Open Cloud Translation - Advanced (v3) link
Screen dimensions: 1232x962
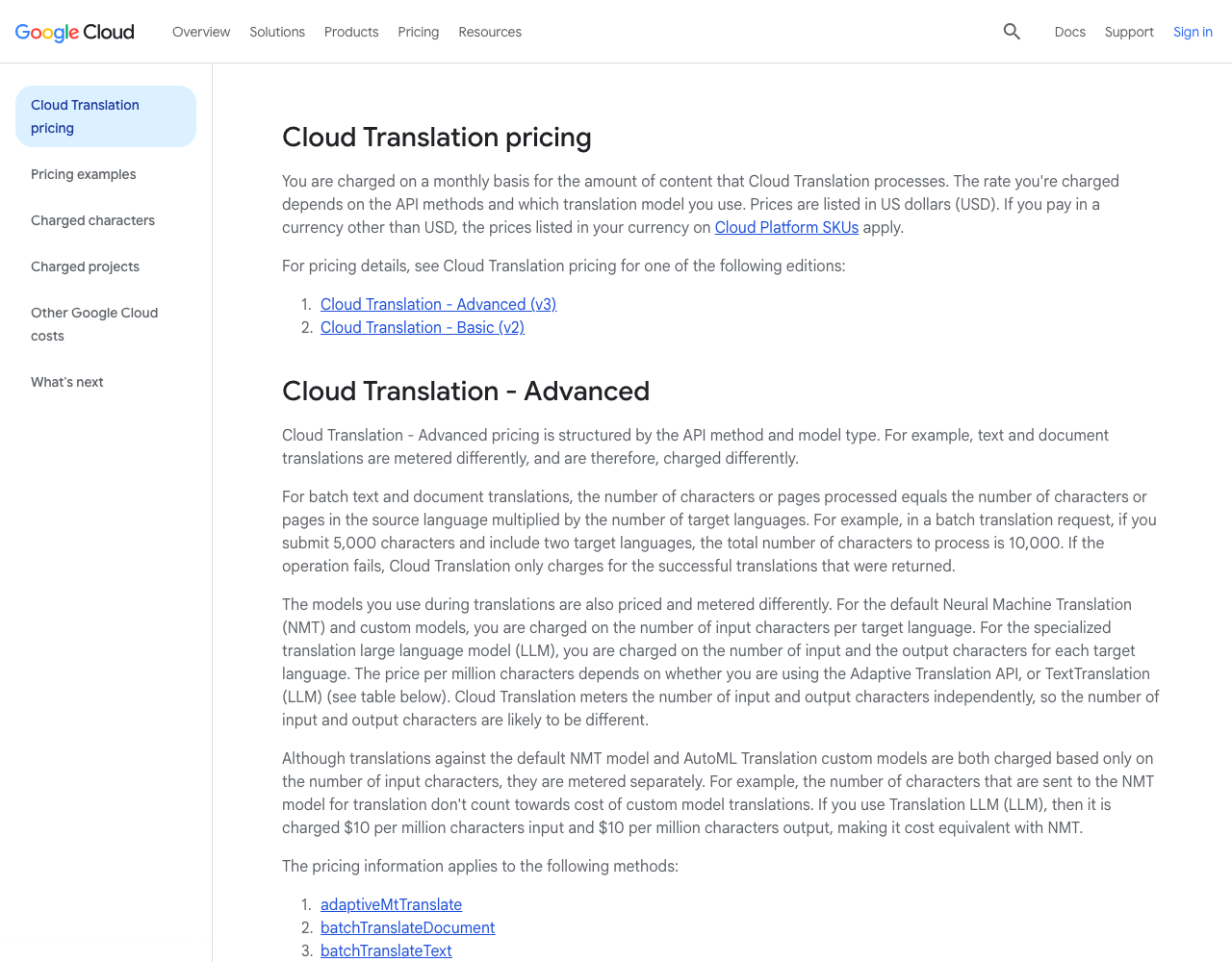438,304
